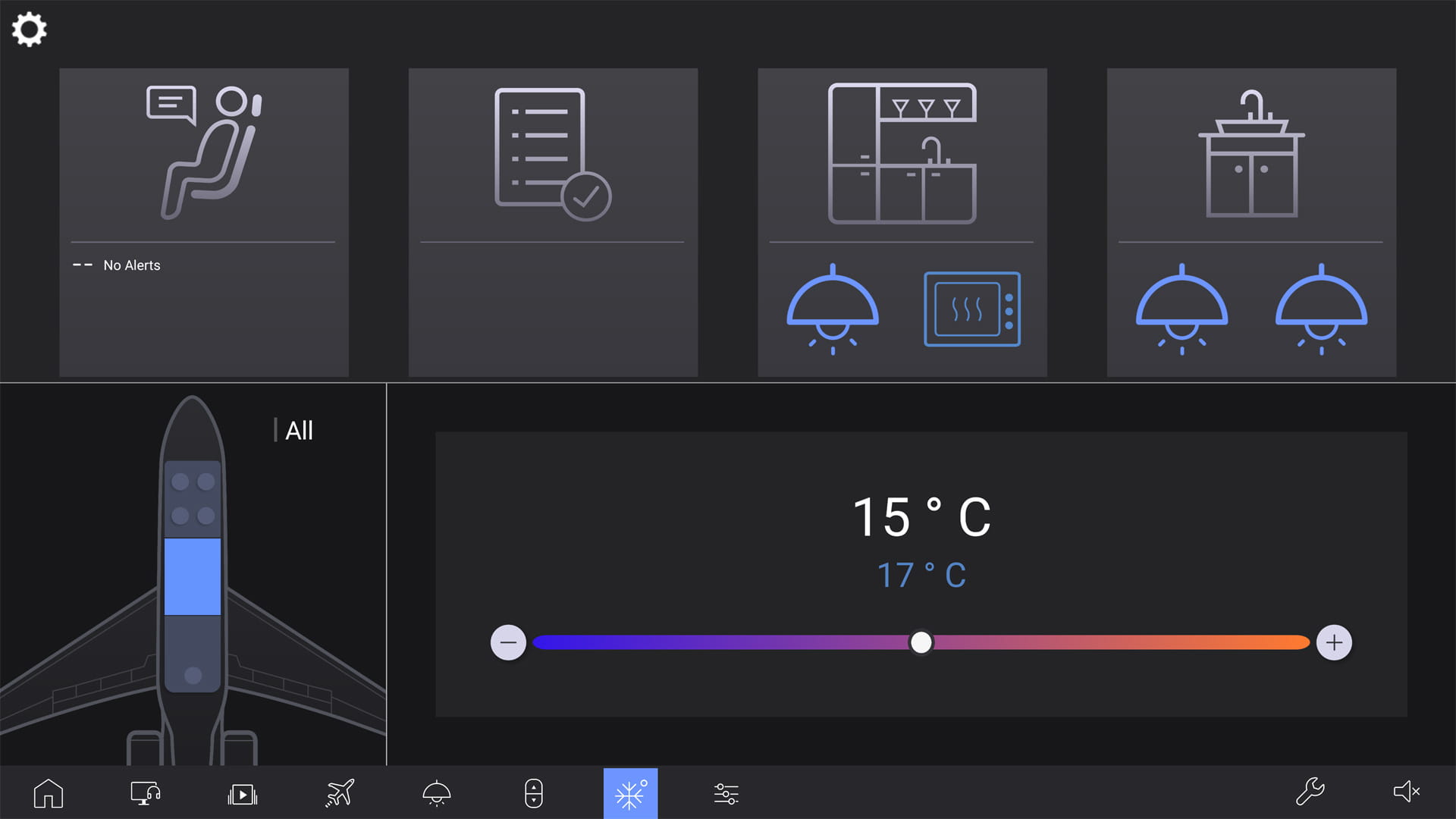Open the window shade controls
Image resolution: width=1456 pixels, height=819 pixels.
coord(533,793)
